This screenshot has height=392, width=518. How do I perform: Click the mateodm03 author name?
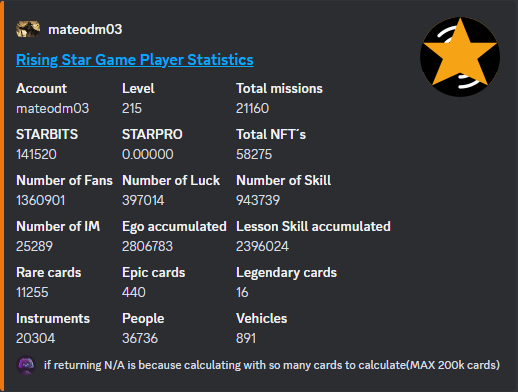click(85, 29)
